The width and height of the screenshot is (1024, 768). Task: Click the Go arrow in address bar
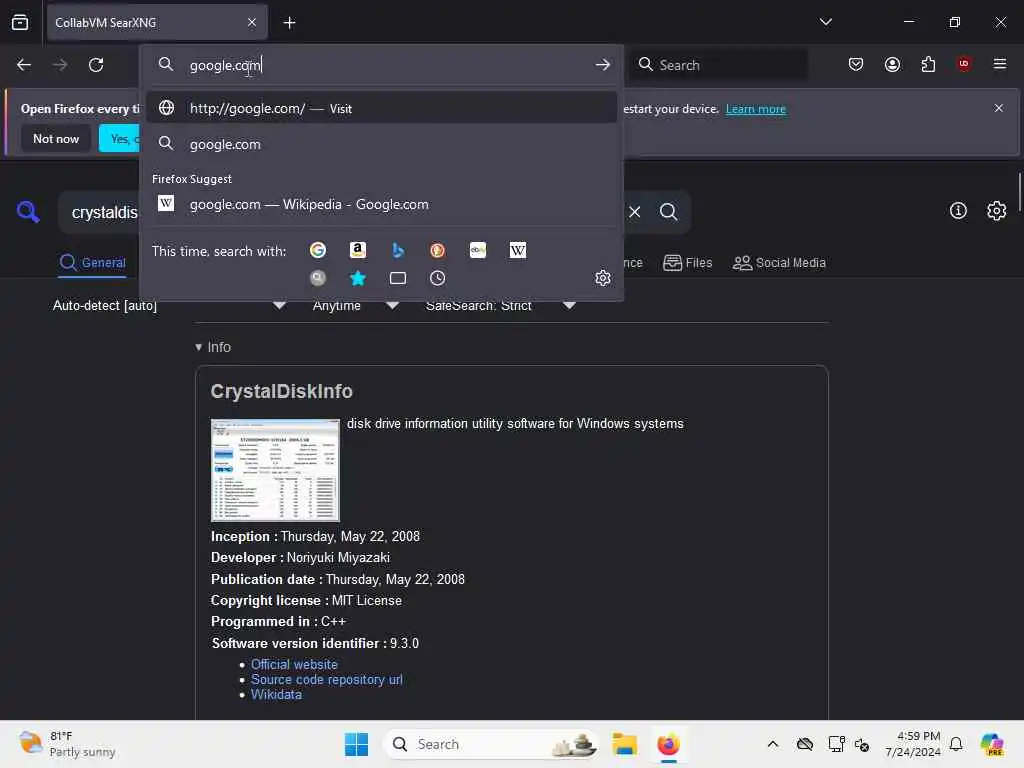point(602,65)
